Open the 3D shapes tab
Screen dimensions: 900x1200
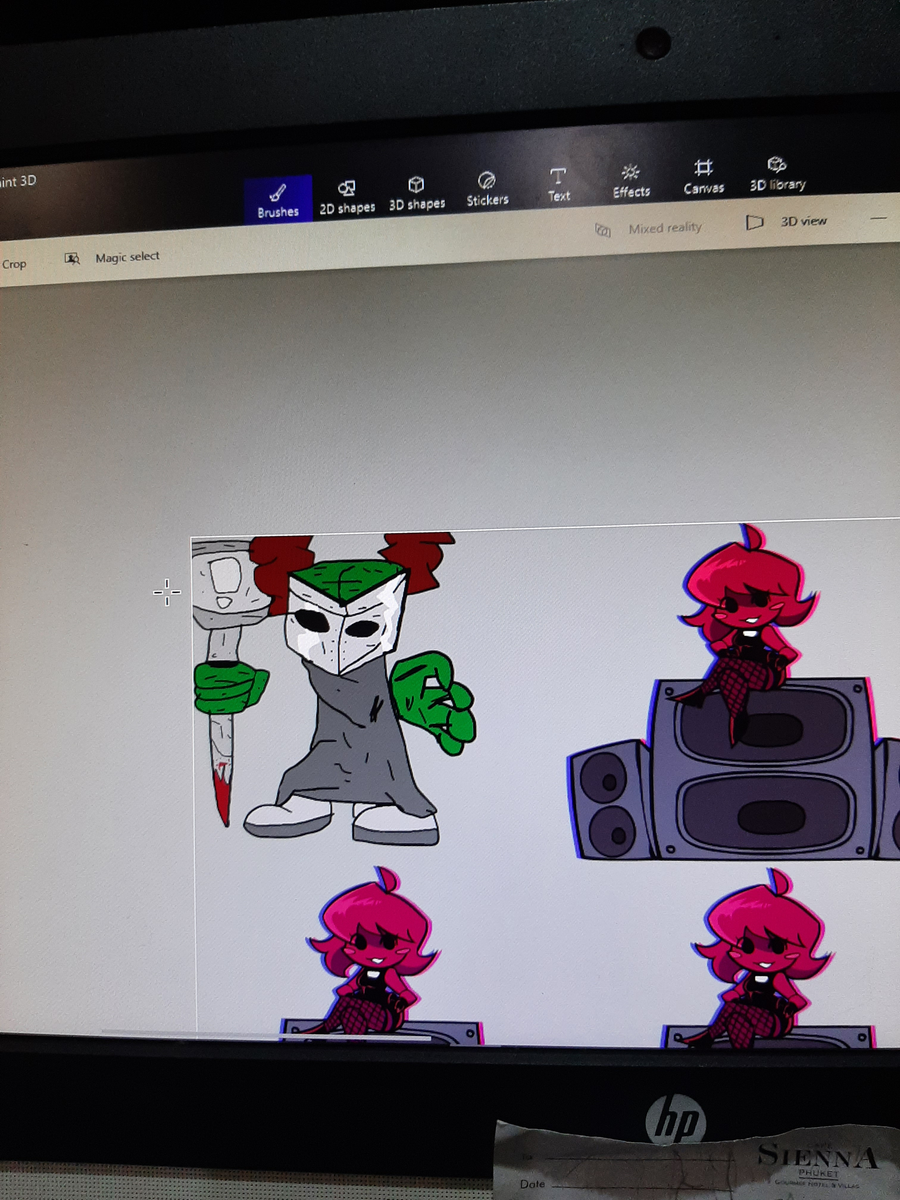[x=417, y=193]
